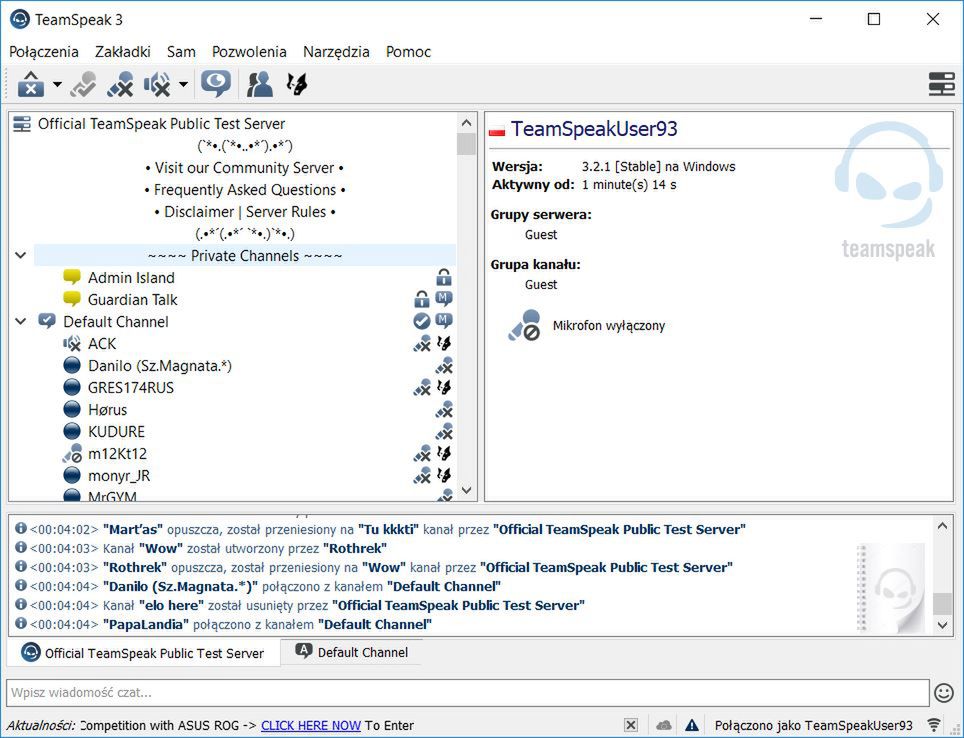Click the CLICK HERE NOW news link
Viewport: 964px width, 738px height.
[310, 726]
